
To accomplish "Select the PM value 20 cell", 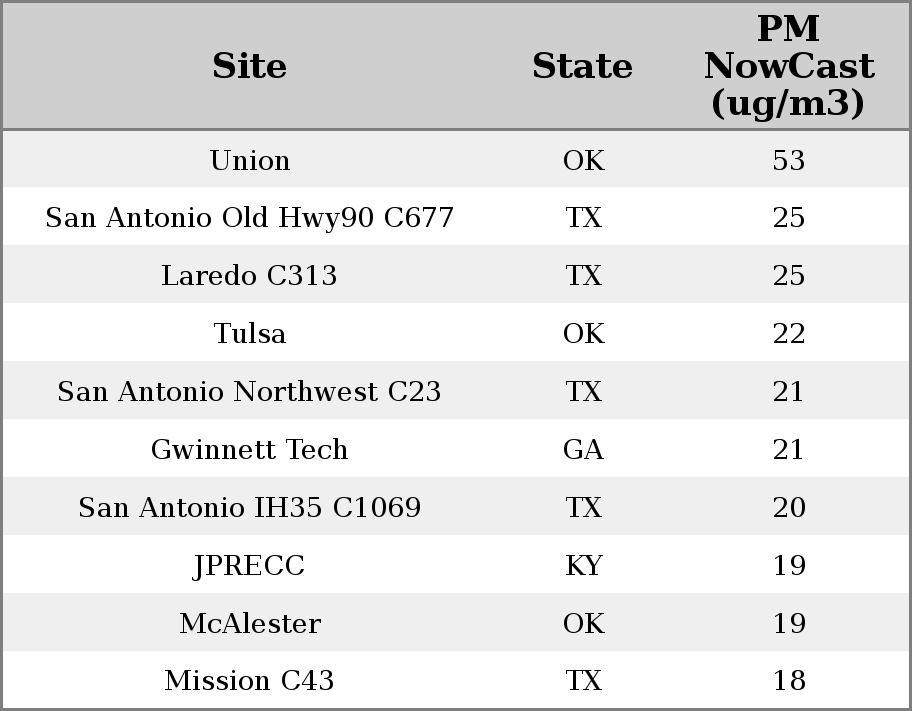I will [789, 507].
